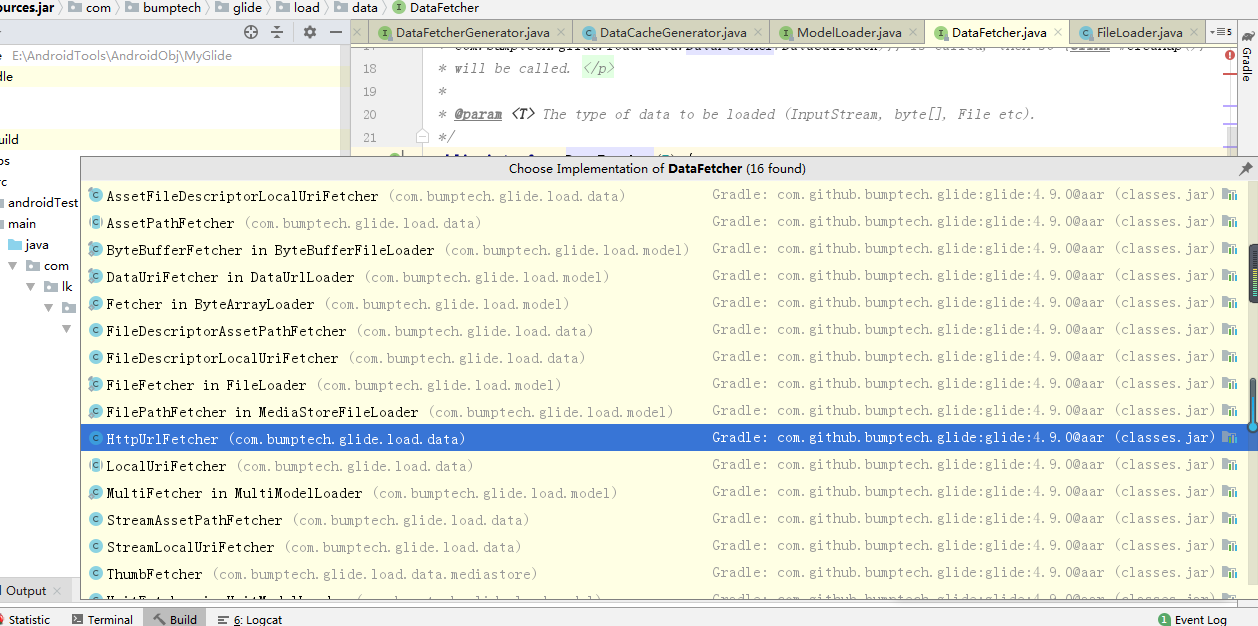Click library icon at end of ThumbFetcher row
The width and height of the screenshot is (1258, 626).
1230,573
